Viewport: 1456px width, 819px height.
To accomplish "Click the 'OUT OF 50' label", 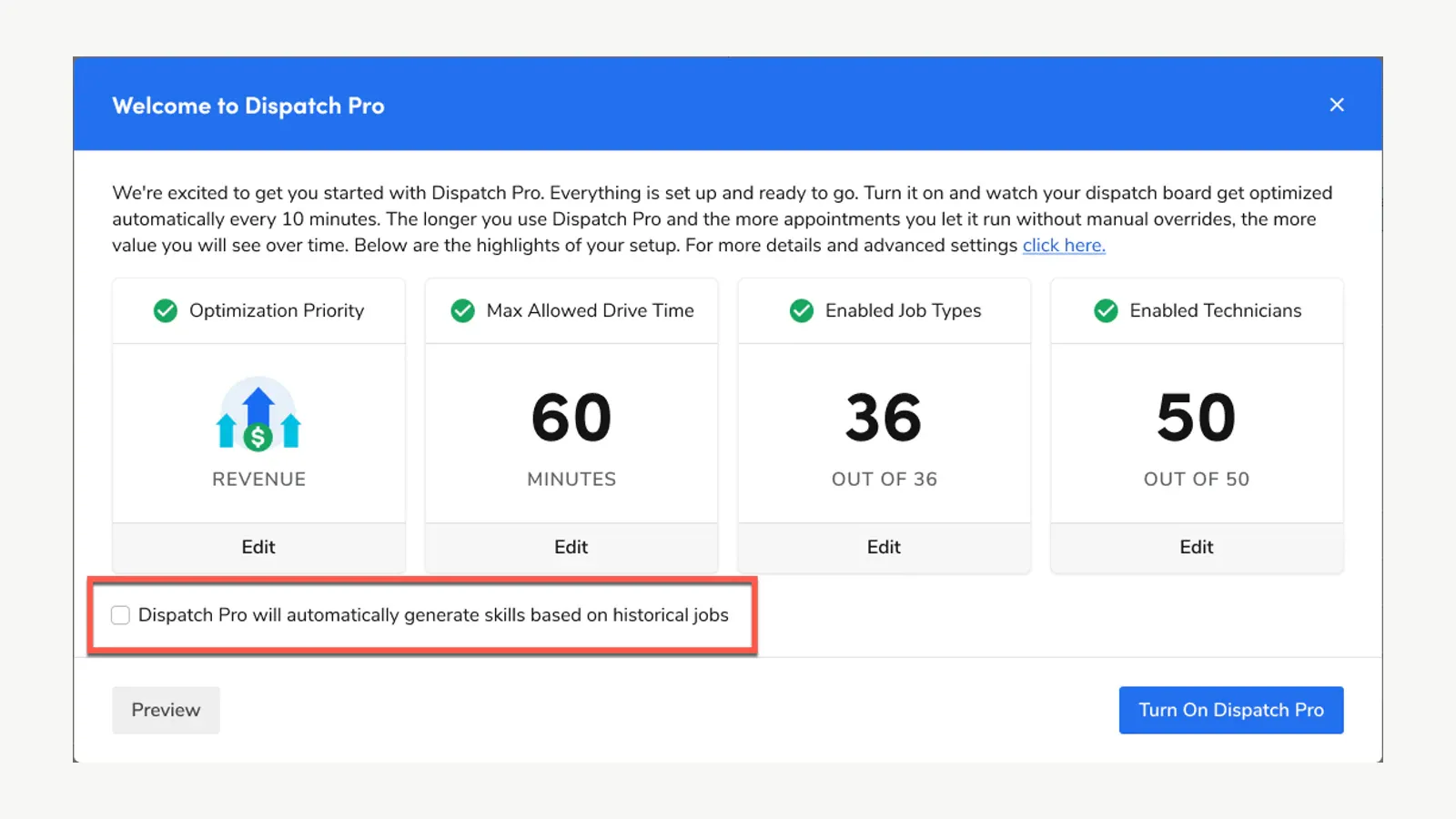I will pos(1197,480).
